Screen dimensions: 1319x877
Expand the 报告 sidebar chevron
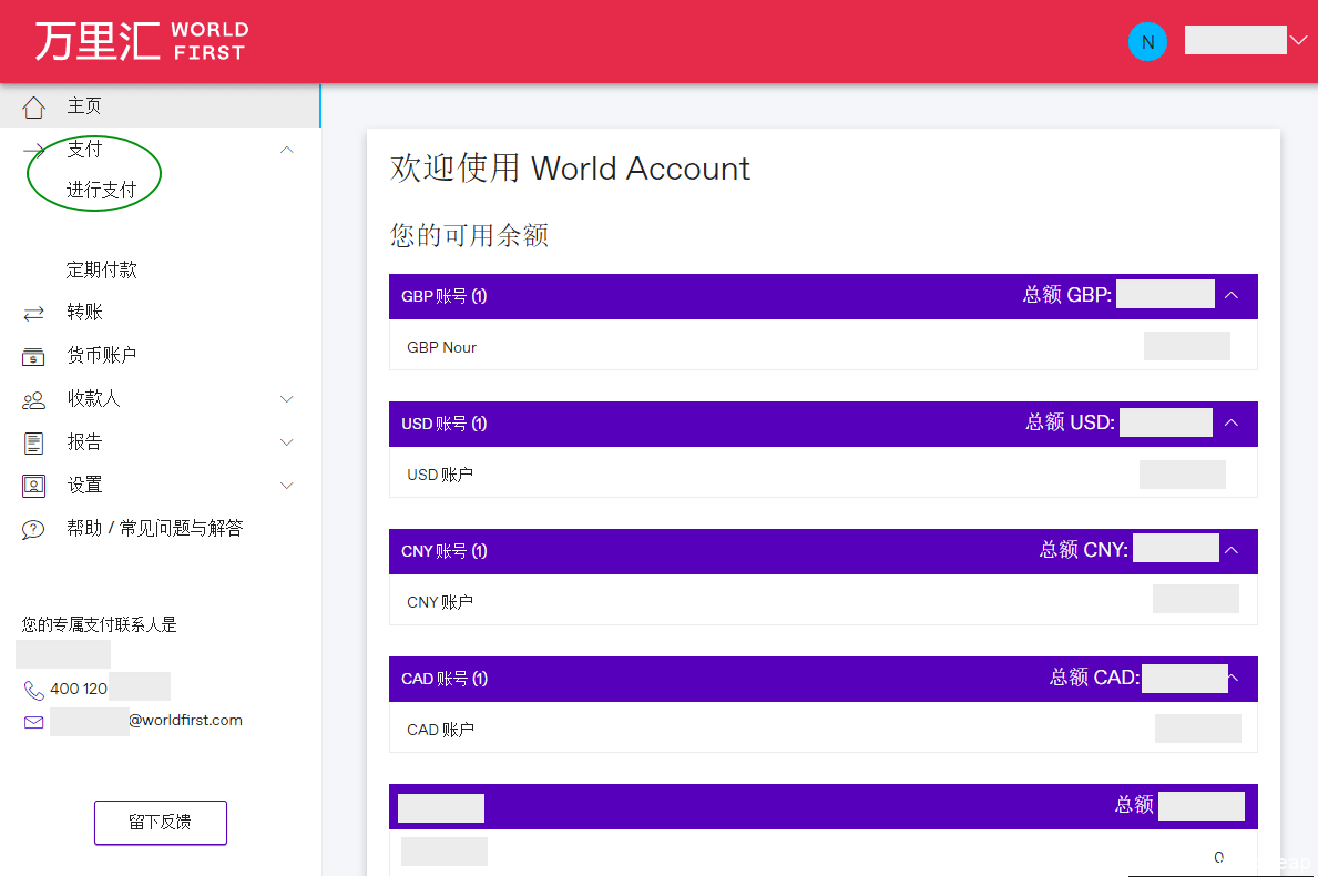coord(287,442)
